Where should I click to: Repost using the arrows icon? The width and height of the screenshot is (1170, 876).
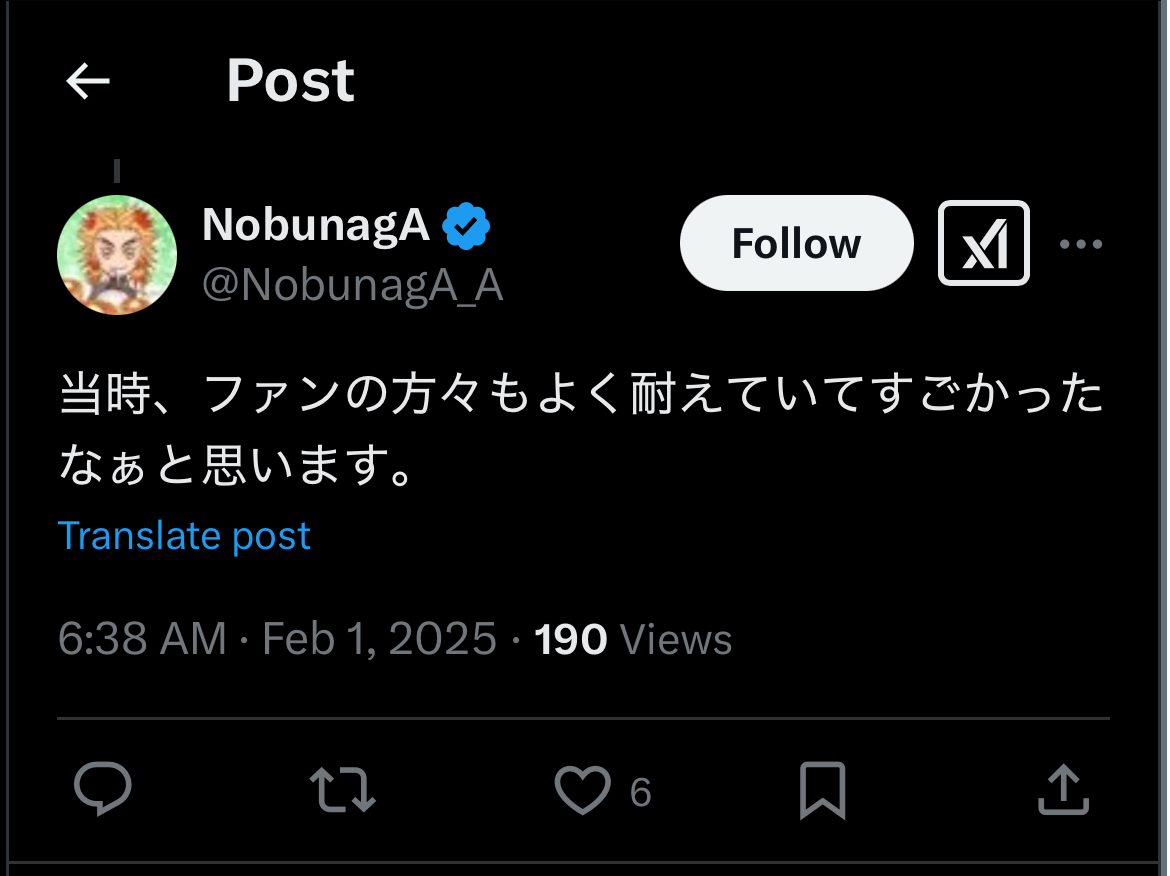(342, 791)
